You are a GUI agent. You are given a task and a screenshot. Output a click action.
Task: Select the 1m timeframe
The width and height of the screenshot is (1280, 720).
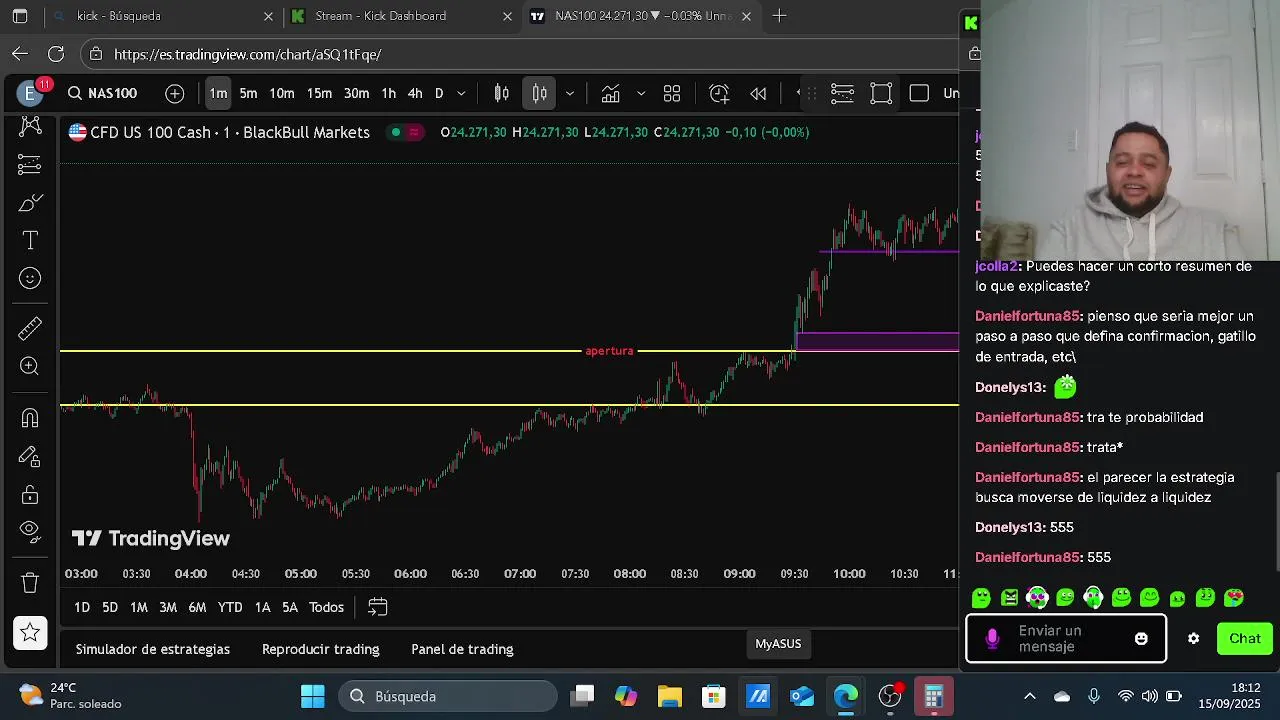(x=218, y=93)
